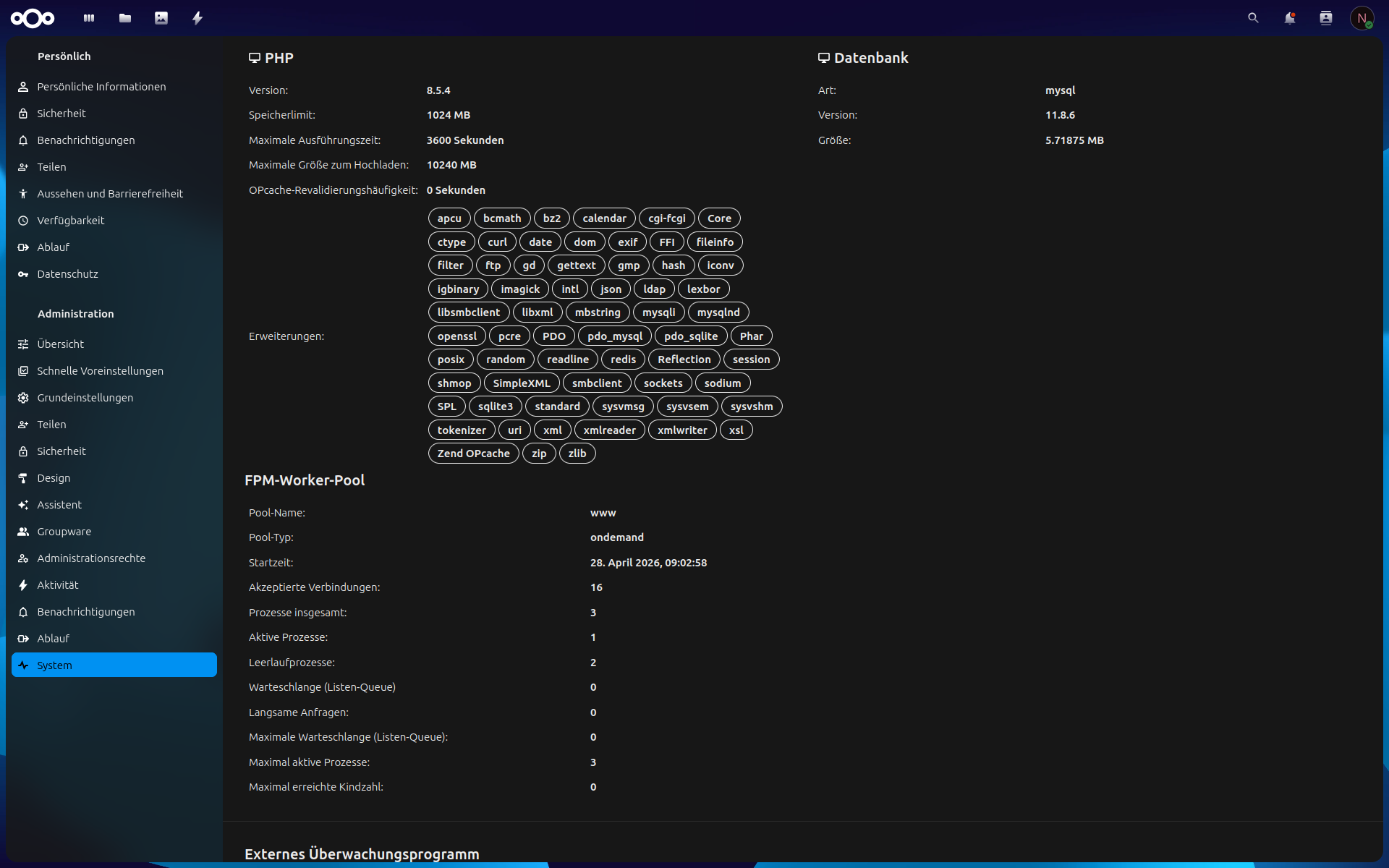Open the Files app folder icon

(x=125, y=18)
